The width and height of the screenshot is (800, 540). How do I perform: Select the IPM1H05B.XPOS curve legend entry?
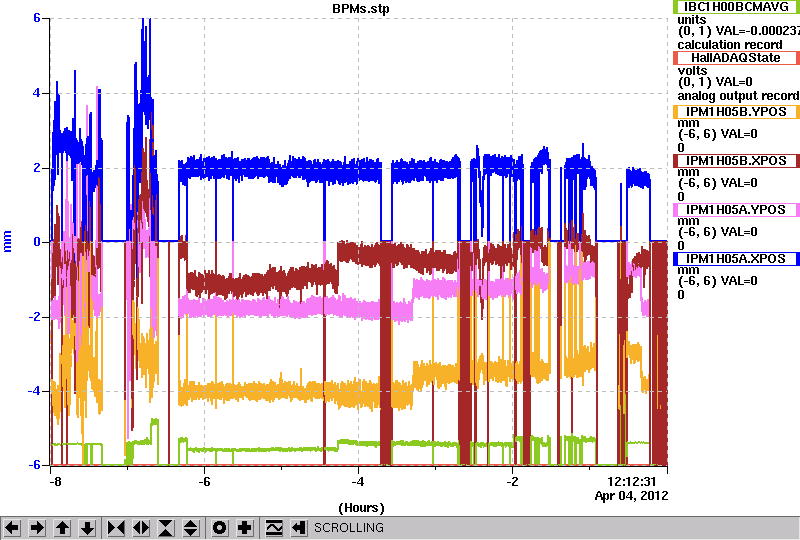click(736, 161)
